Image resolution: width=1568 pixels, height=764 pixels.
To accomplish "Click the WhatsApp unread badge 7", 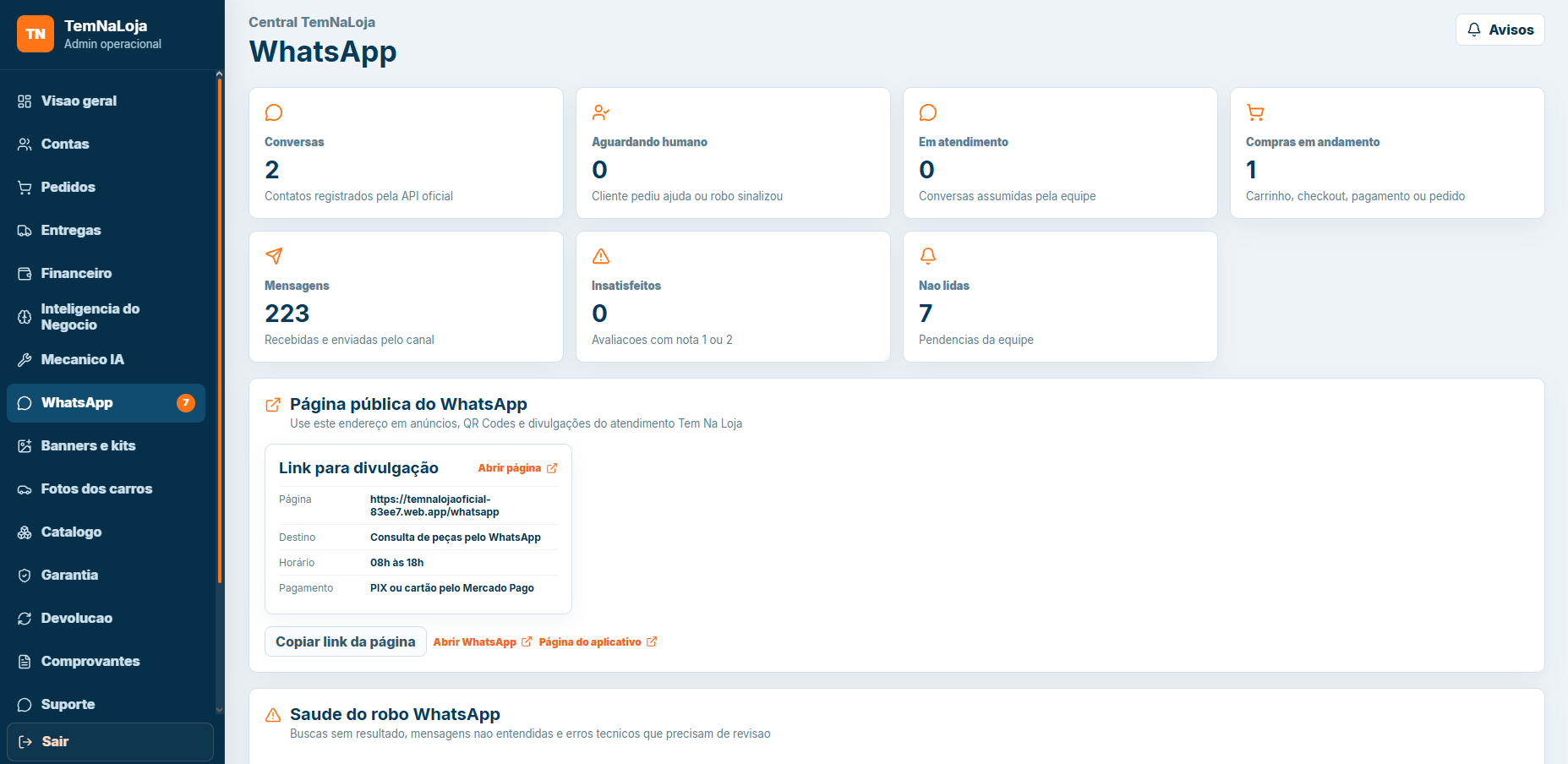I will pos(186,403).
